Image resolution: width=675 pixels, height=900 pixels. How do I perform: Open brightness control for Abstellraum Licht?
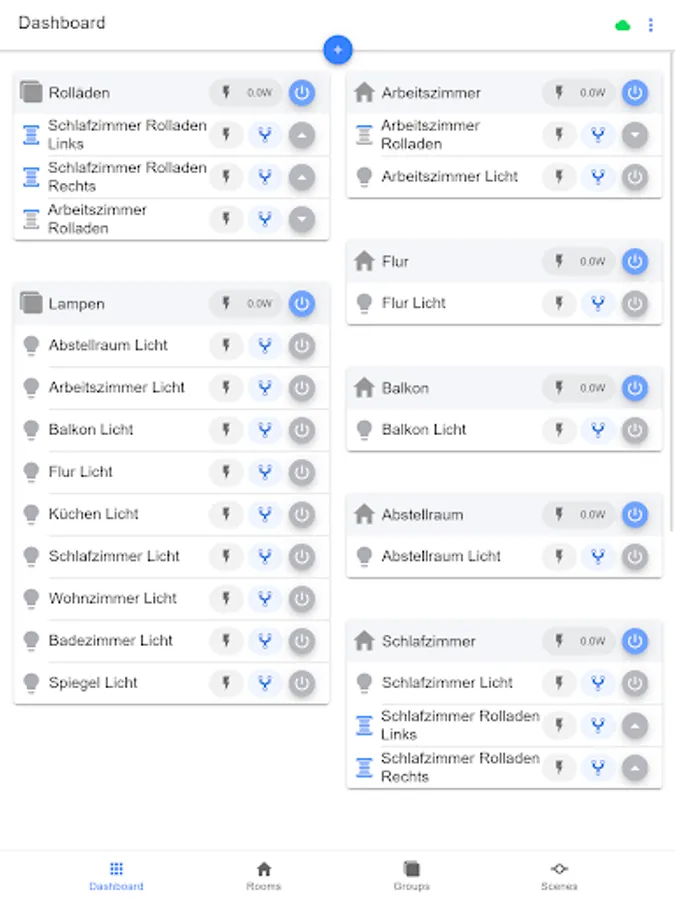[262, 345]
